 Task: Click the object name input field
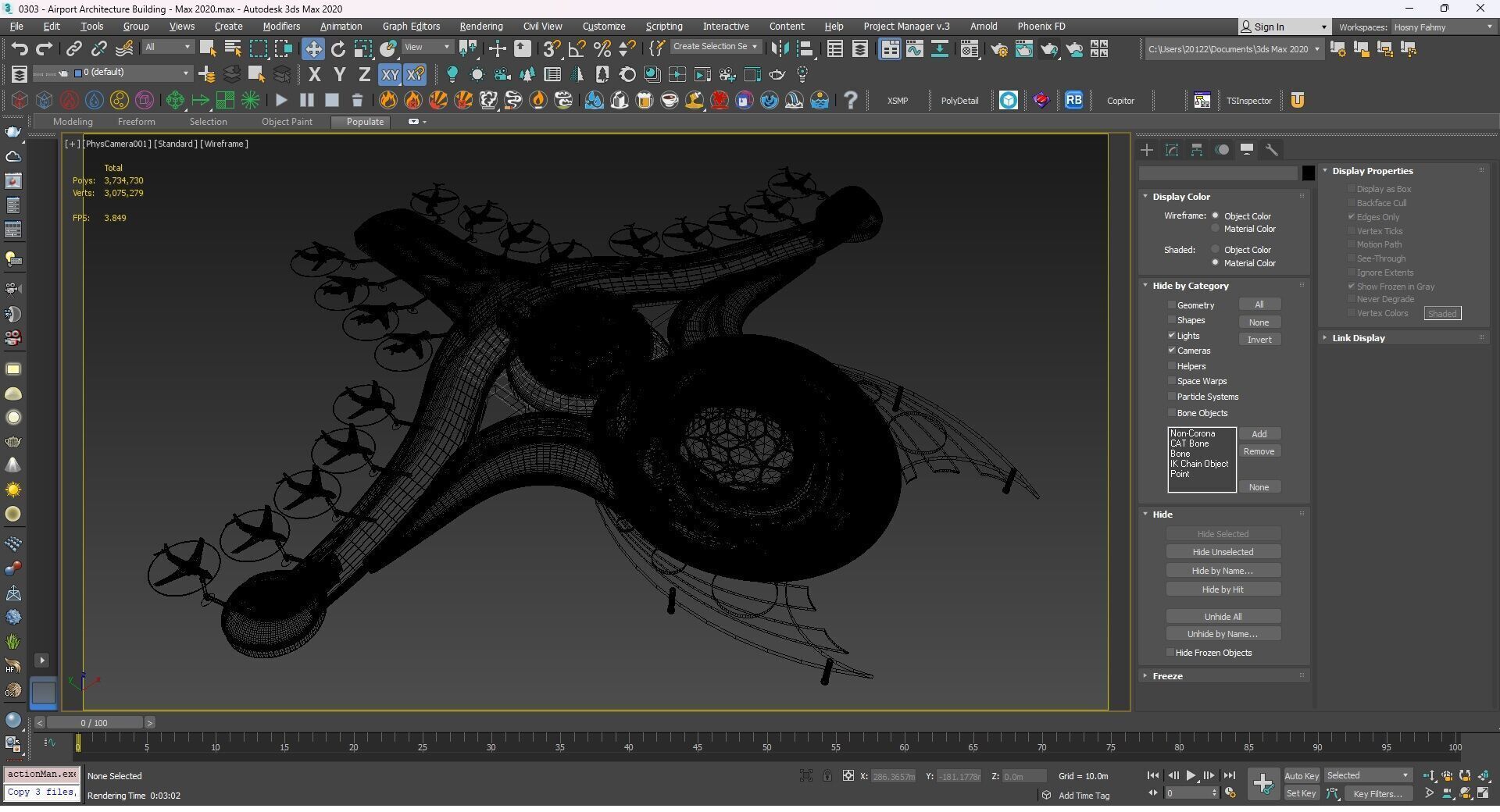point(1218,173)
